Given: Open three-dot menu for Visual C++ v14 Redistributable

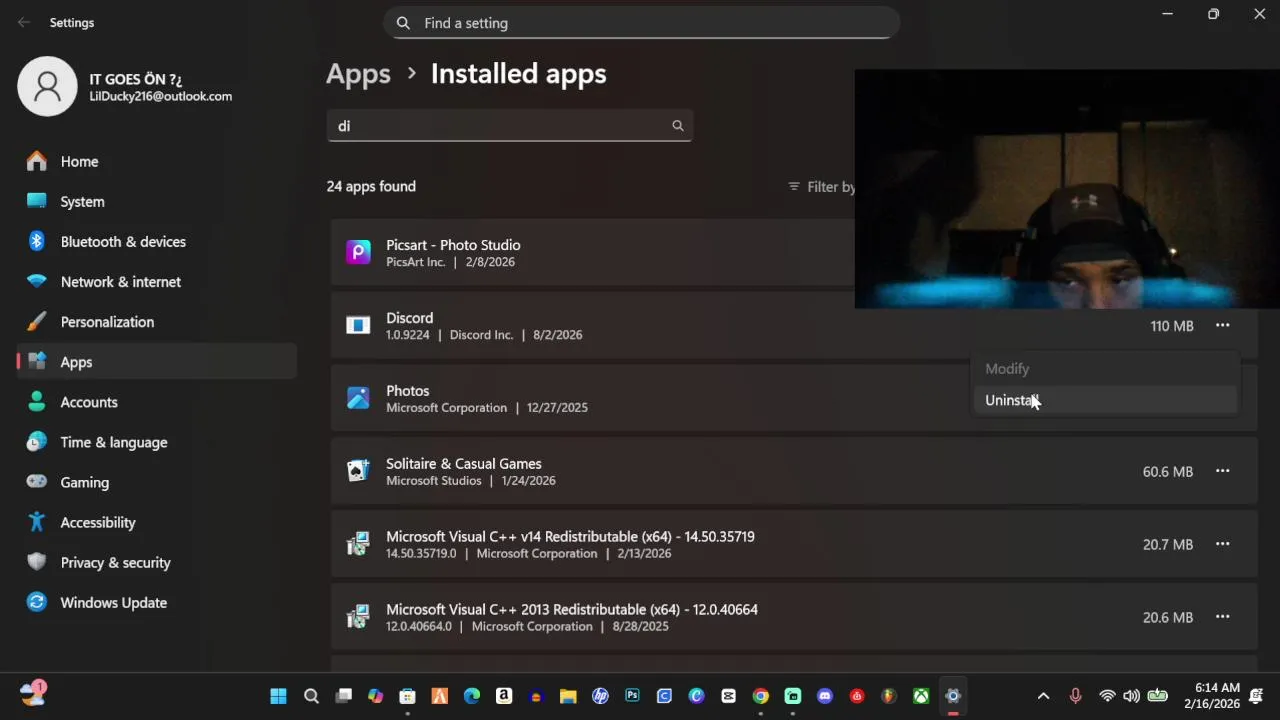Looking at the screenshot, I should click(1222, 544).
